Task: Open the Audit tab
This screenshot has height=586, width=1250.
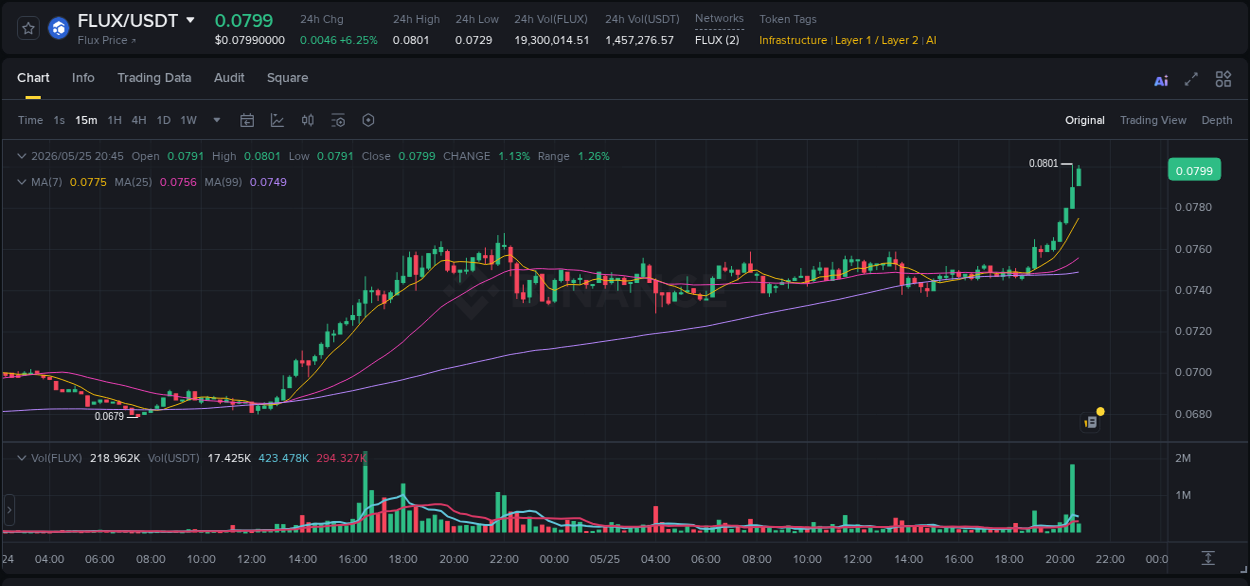Action: [x=229, y=78]
